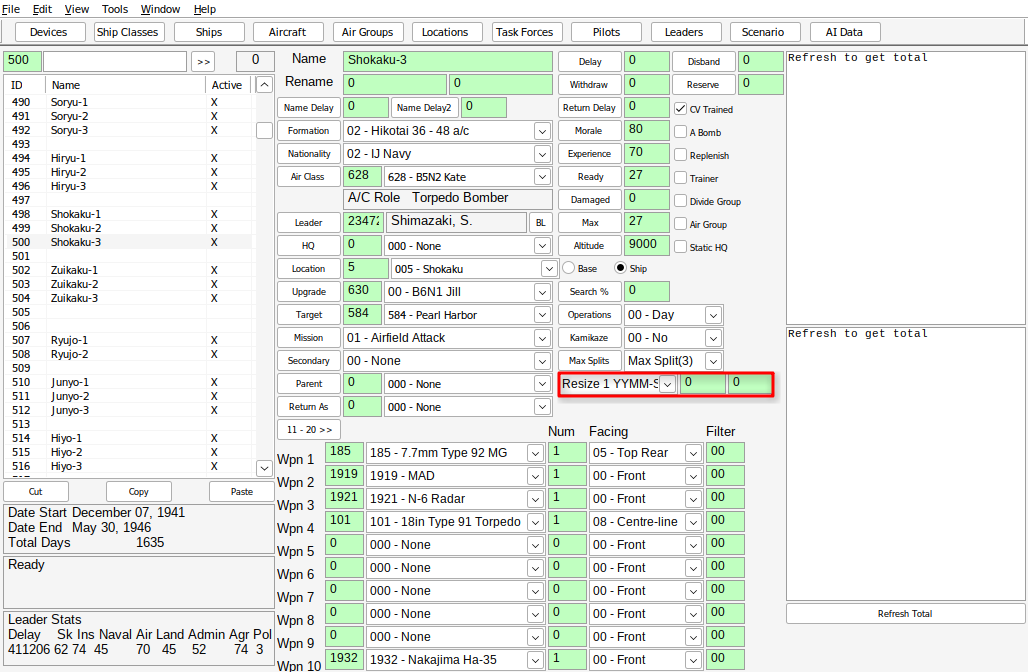Image resolution: width=1028 pixels, height=672 pixels.
Task: Switch to the Aircraft tab
Action: [x=287, y=32]
